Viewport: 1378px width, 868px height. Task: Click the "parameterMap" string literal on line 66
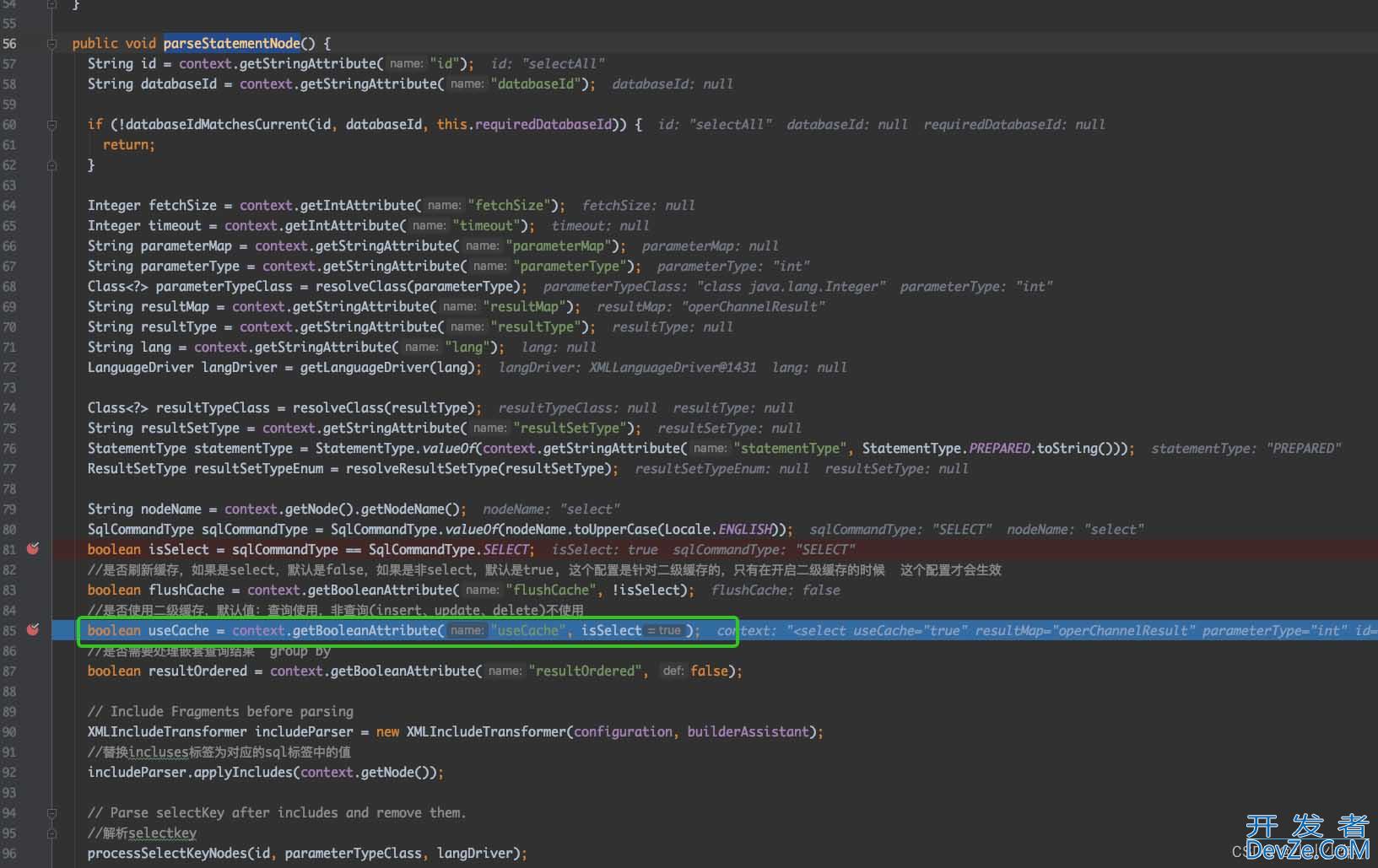559,245
